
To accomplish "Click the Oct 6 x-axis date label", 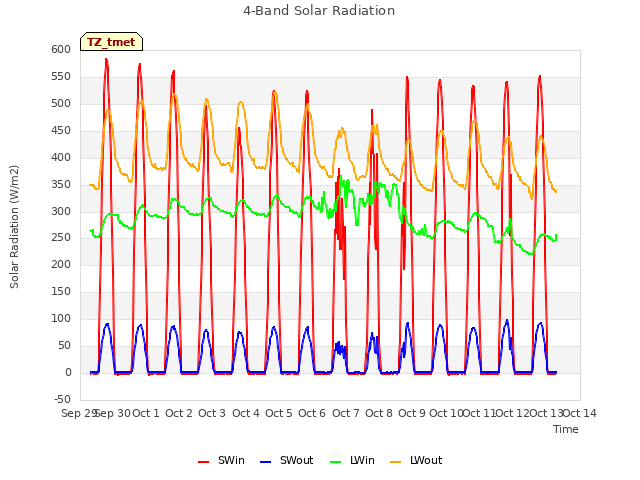I will (x=312, y=413).
